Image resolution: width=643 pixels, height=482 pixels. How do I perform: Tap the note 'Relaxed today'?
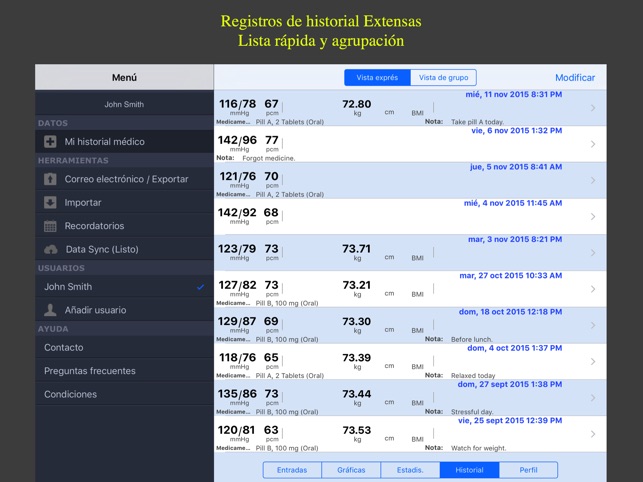473,376
